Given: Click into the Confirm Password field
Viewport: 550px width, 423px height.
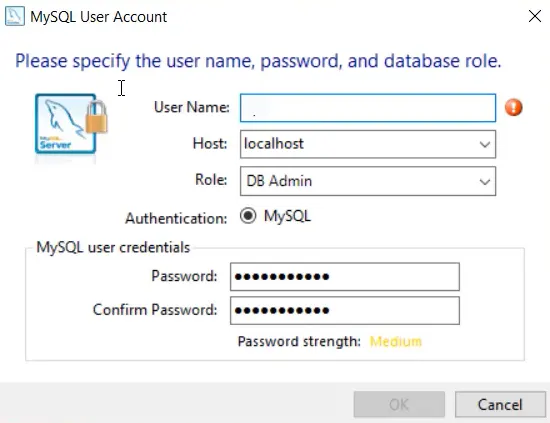Looking at the screenshot, I should [x=345, y=310].
